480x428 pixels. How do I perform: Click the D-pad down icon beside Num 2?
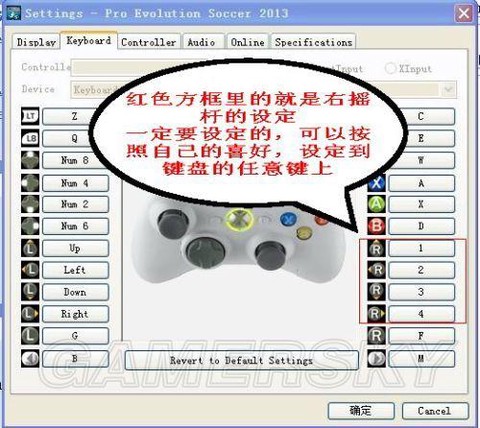tap(30, 204)
